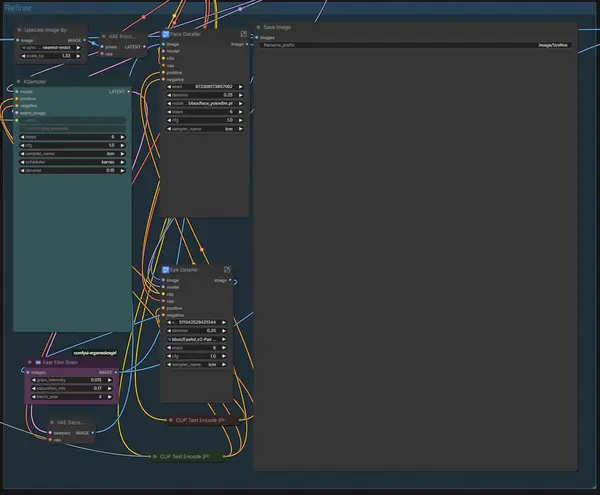Increase KSampler denoise with right arrow
The height and width of the screenshot is (495, 600).
point(122,171)
